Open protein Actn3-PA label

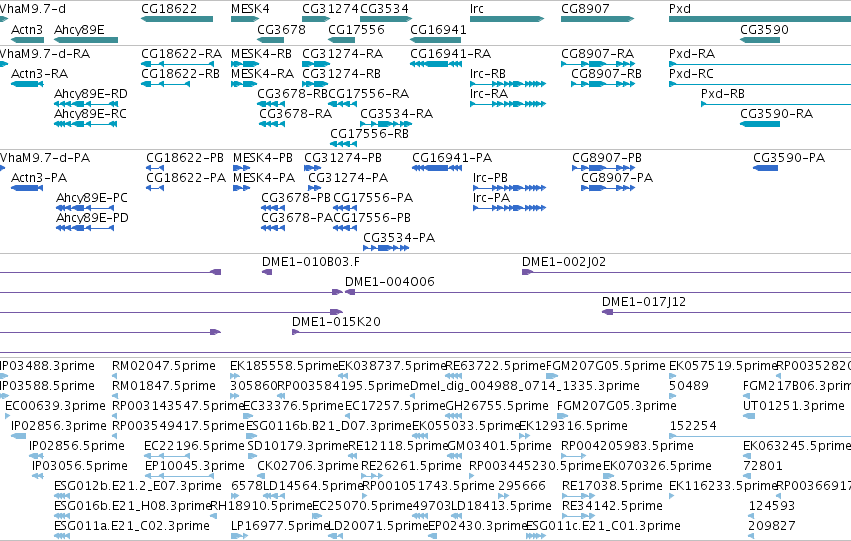pyautogui.click(x=39, y=178)
